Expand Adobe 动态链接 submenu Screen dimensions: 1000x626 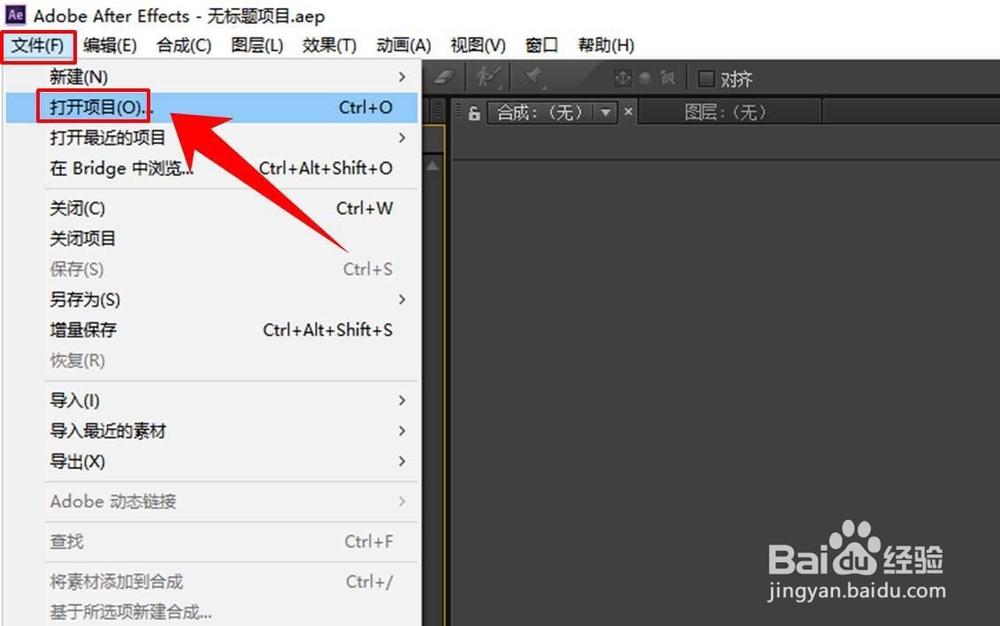pos(212,502)
